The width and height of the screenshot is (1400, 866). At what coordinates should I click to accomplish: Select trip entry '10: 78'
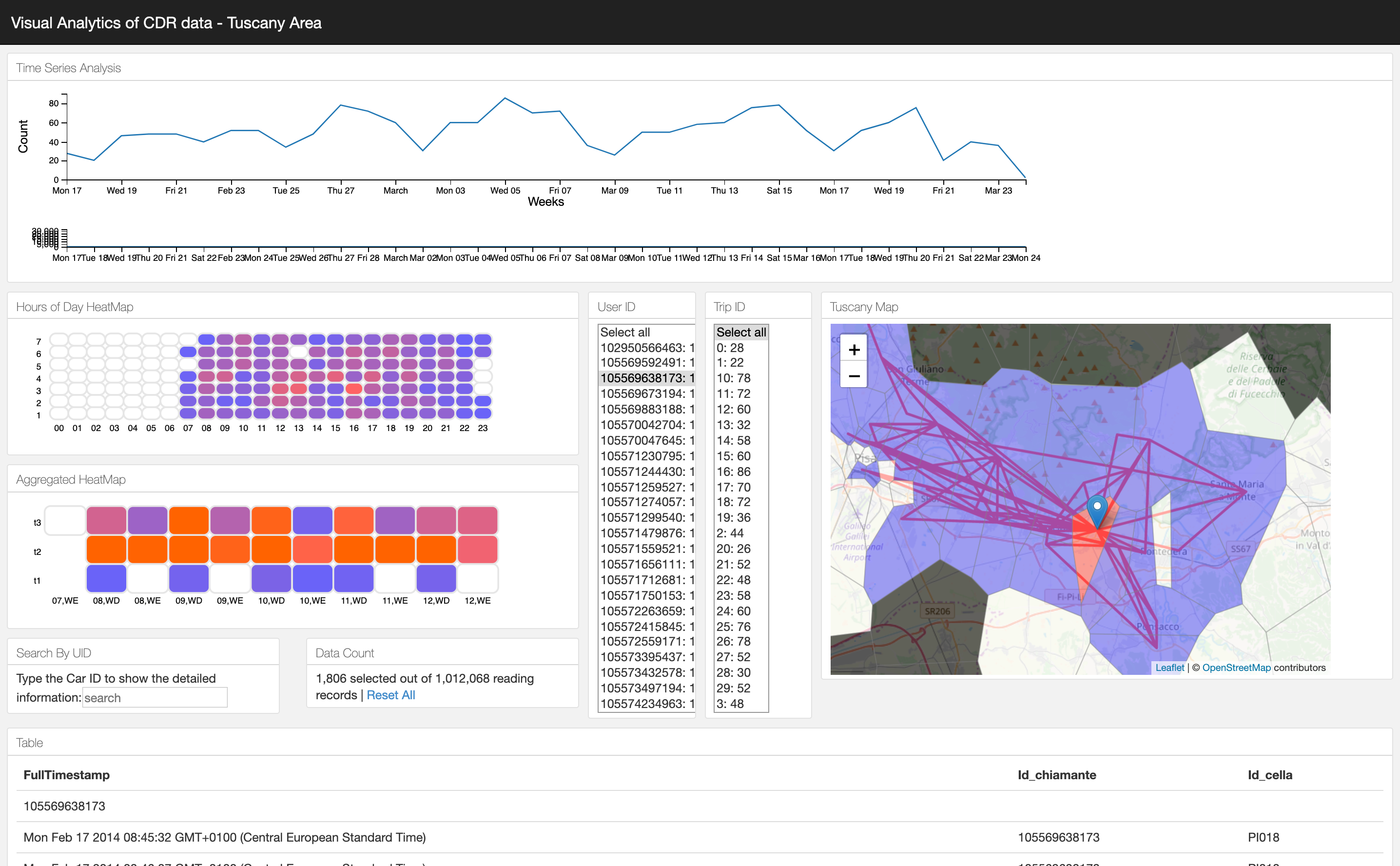point(741,378)
